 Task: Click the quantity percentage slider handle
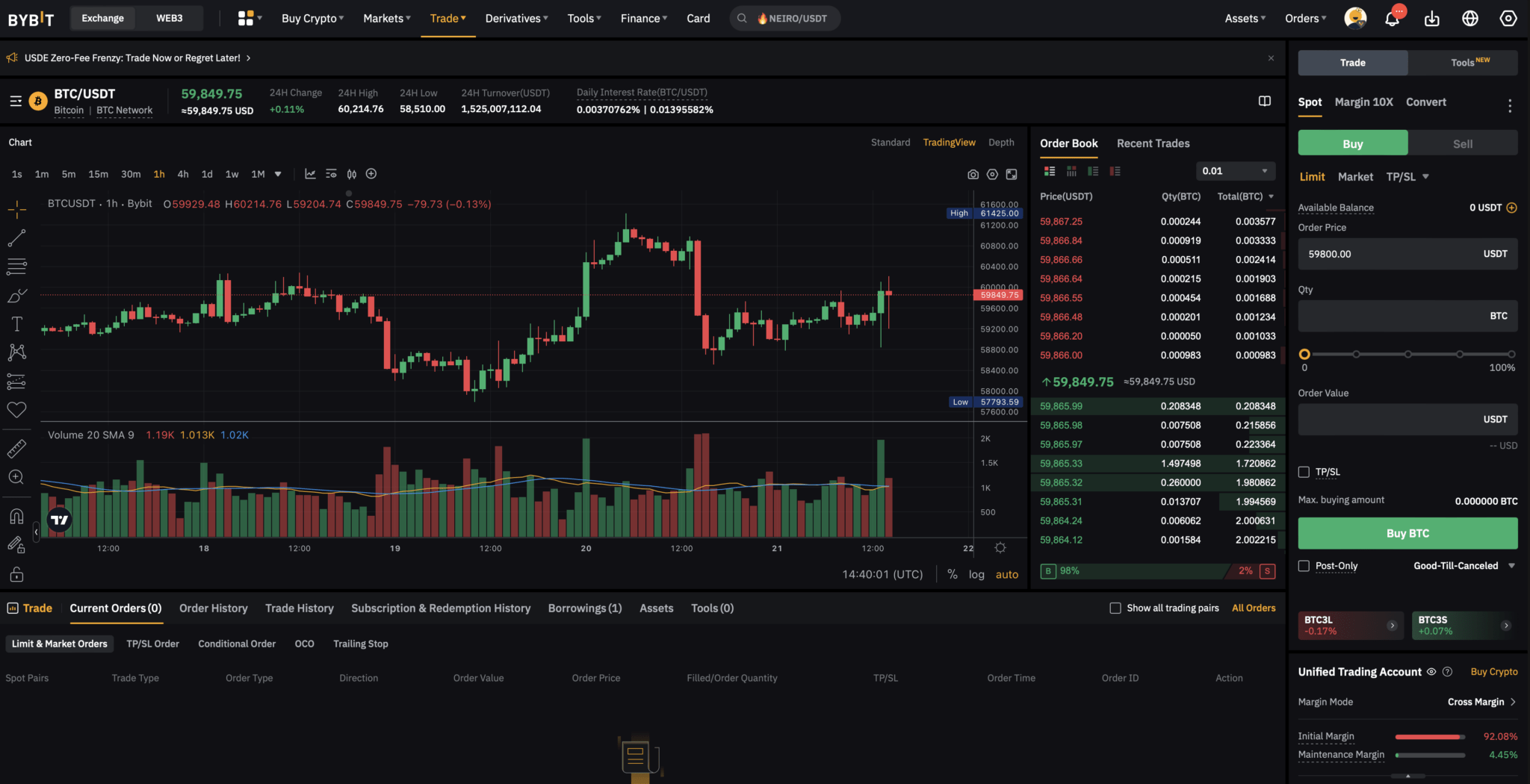[x=1304, y=354]
